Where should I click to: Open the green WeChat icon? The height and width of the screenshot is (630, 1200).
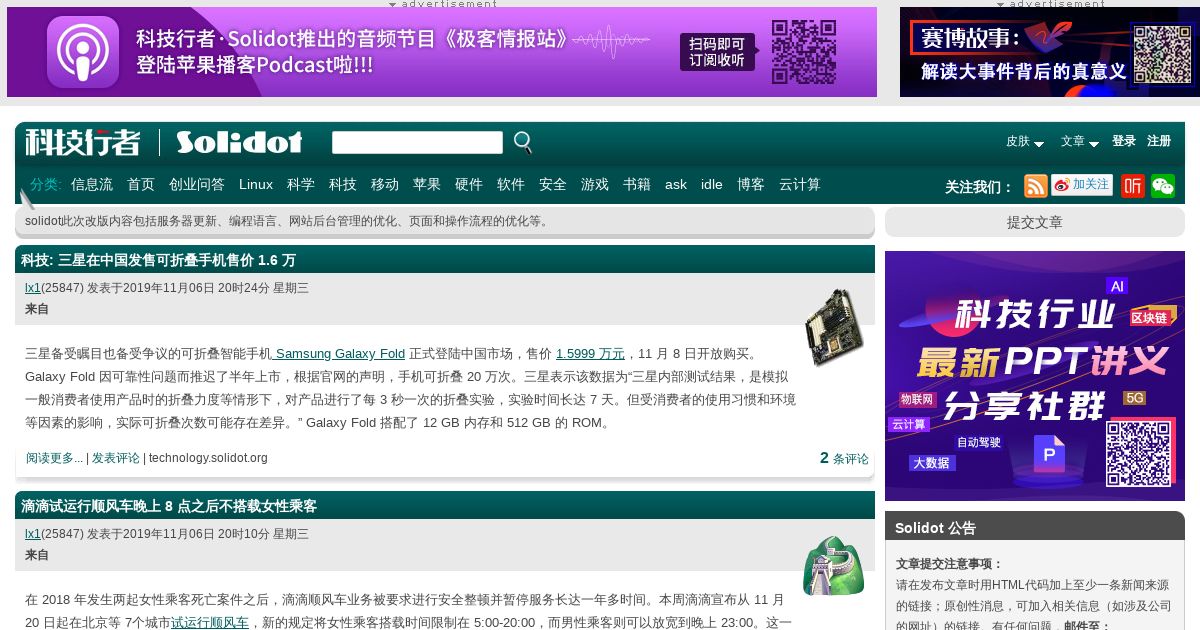(x=1163, y=186)
